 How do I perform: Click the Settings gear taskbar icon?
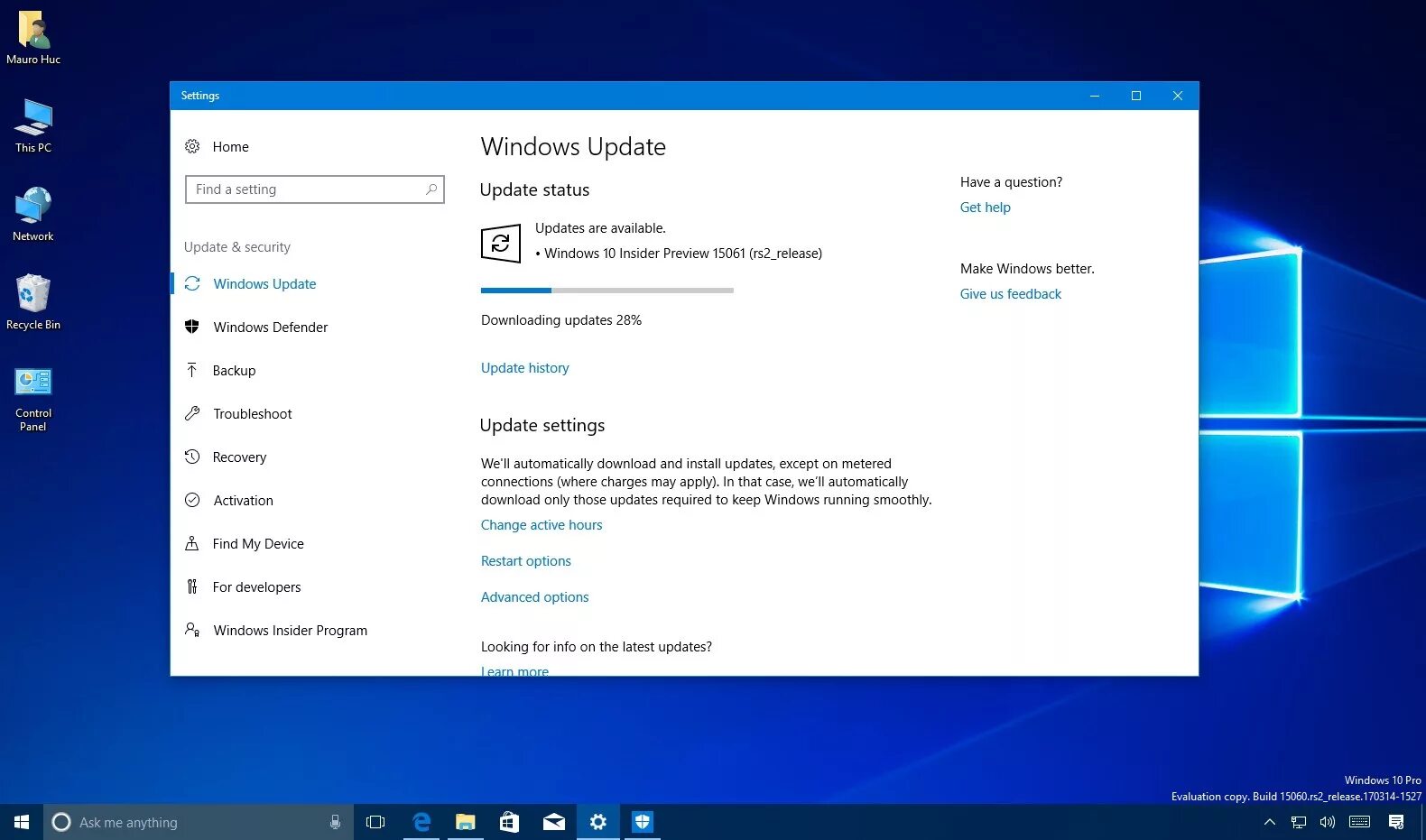[x=597, y=822]
